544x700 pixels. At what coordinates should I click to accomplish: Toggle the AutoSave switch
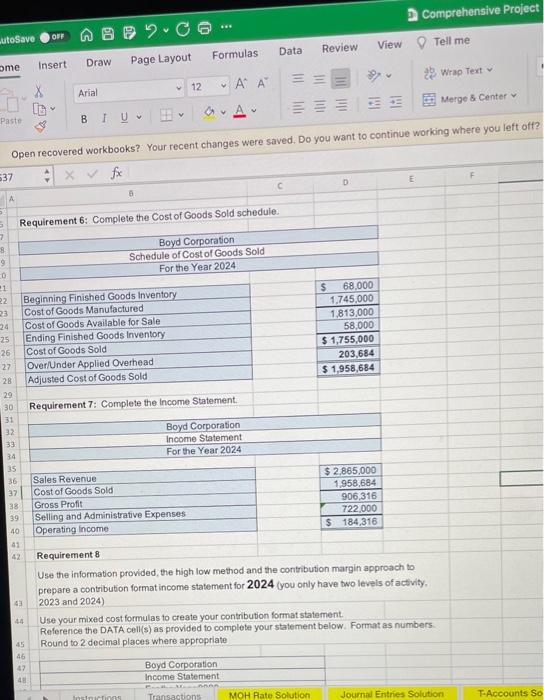[54, 37]
